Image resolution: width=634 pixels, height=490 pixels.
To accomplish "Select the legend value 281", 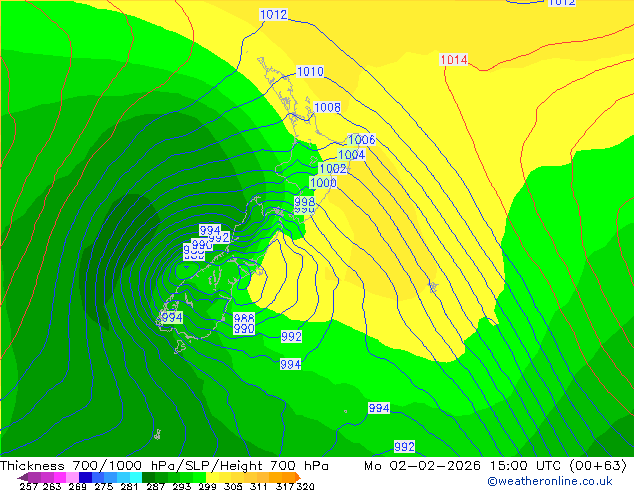I will (x=129, y=486).
